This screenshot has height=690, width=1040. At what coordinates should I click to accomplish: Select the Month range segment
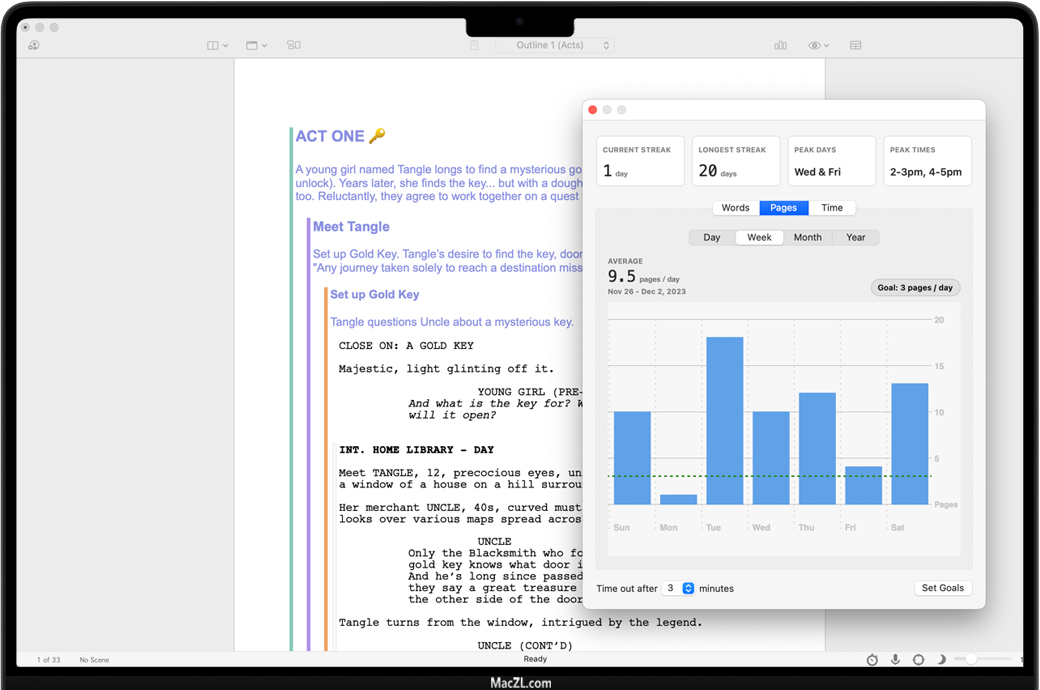coord(808,238)
